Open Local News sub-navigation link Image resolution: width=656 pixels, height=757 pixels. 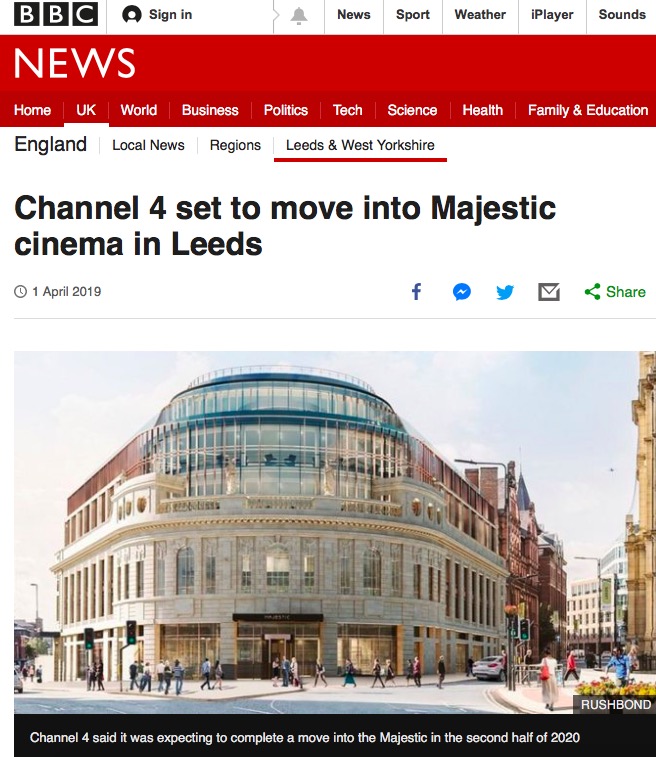pos(148,145)
